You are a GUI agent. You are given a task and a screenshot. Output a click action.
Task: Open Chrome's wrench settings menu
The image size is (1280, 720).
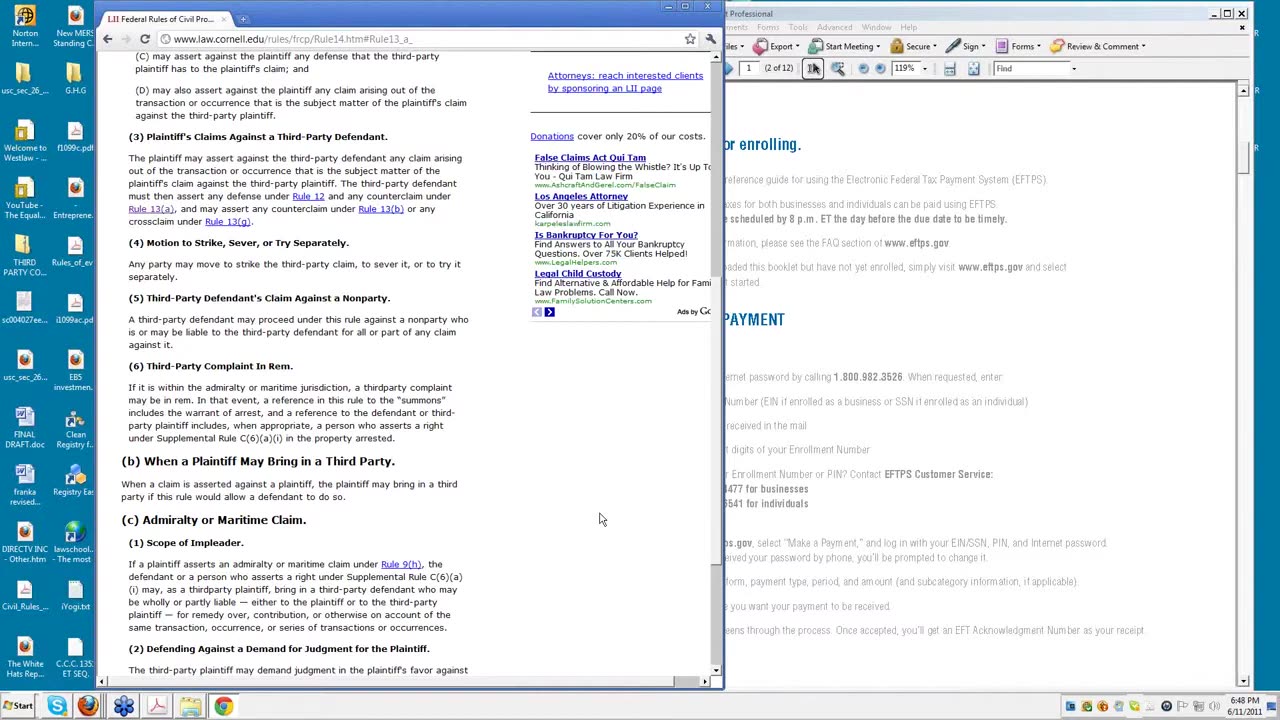pos(710,39)
